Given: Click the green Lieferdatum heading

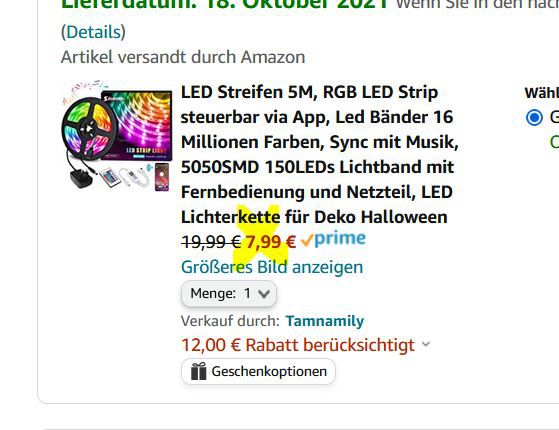Looking at the screenshot, I should [225, 5].
